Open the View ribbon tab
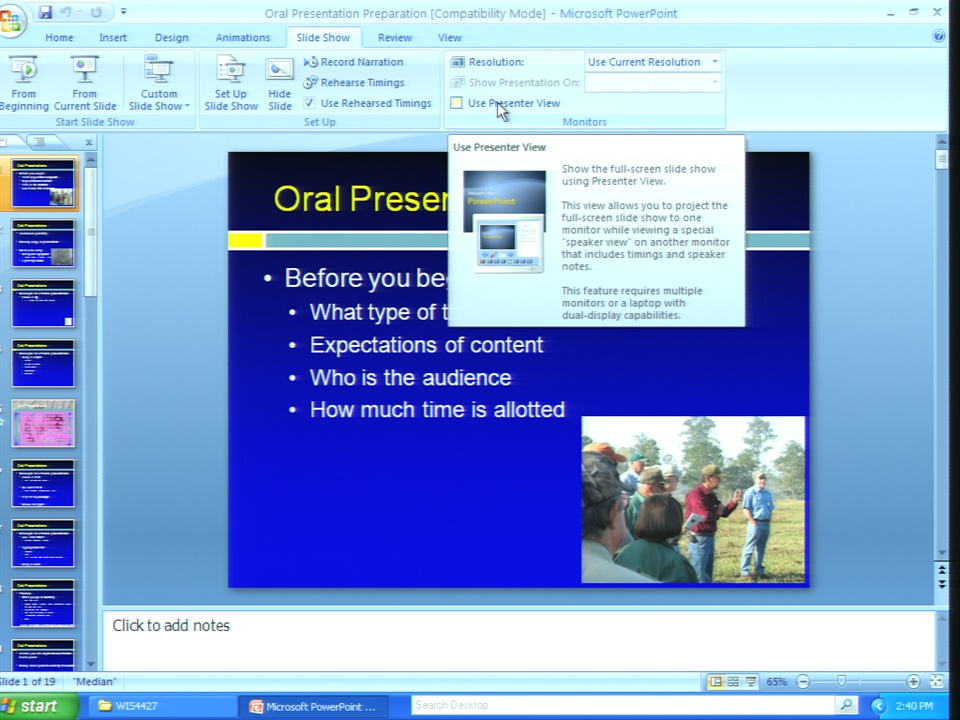The height and width of the screenshot is (720, 960). point(449,37)
